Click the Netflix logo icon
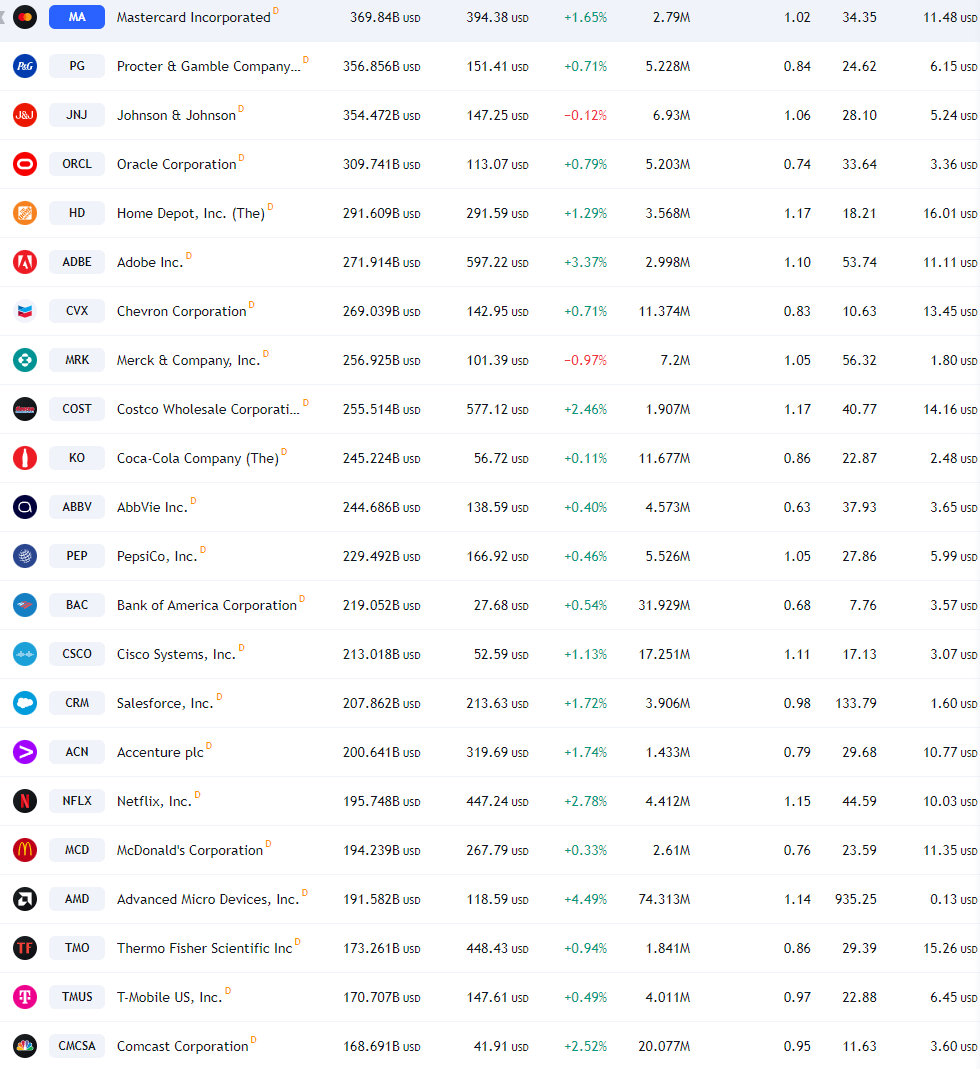This screenshot has width=980, height=1069. point(25,801)
